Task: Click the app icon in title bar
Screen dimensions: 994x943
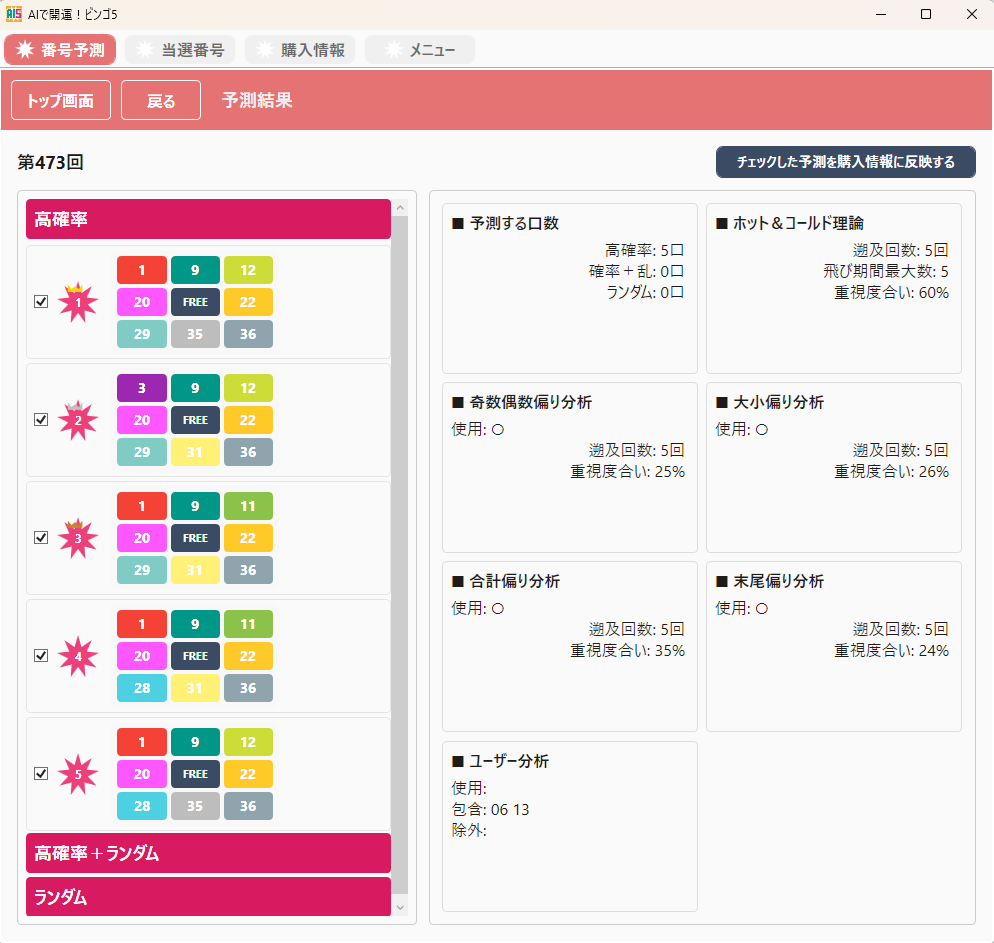Action: pos(13,14)
